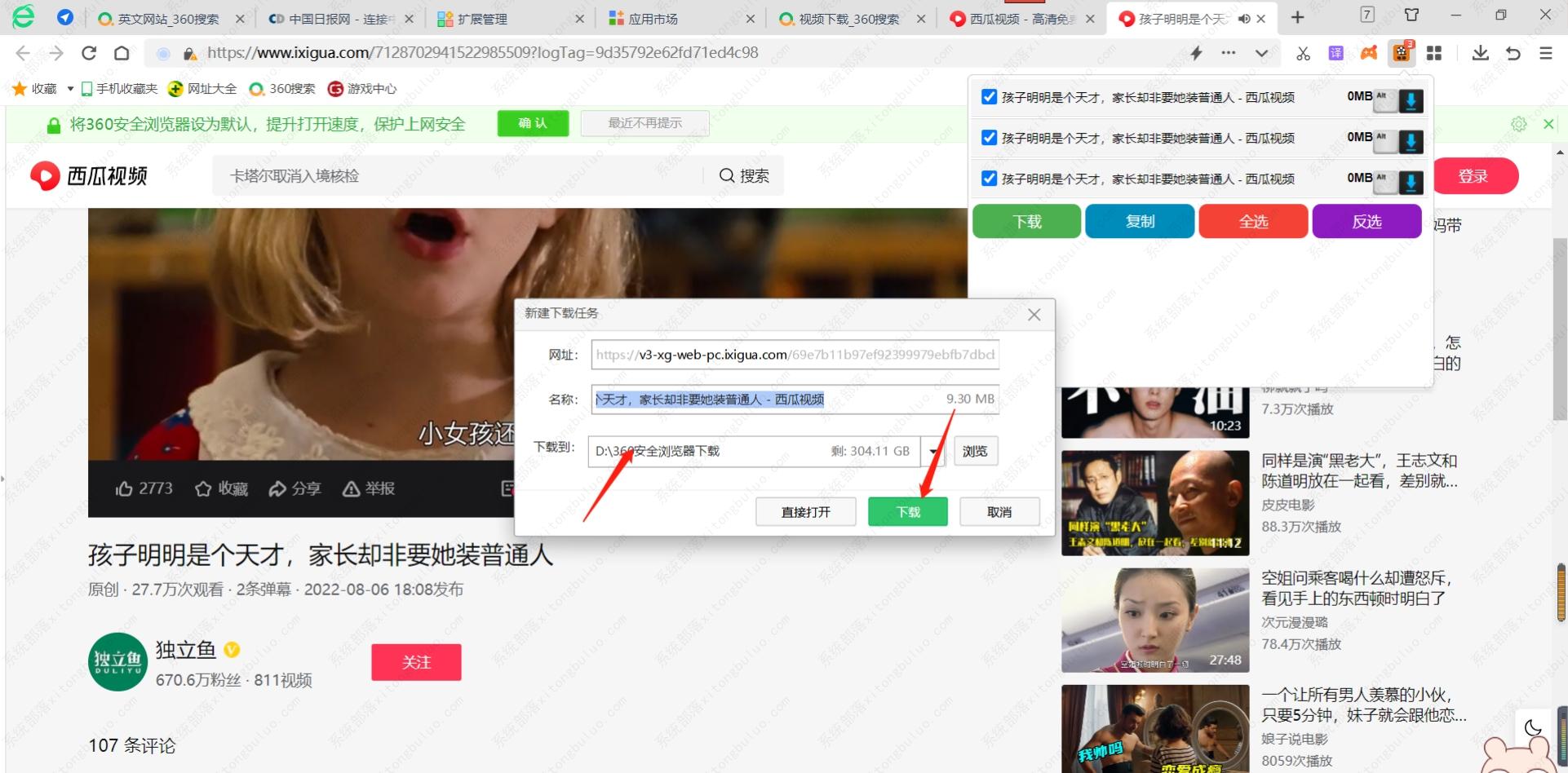Uncheck the first video checkbox in list
The height and width of the screenshot is (773, 1568).
[989, 97]
